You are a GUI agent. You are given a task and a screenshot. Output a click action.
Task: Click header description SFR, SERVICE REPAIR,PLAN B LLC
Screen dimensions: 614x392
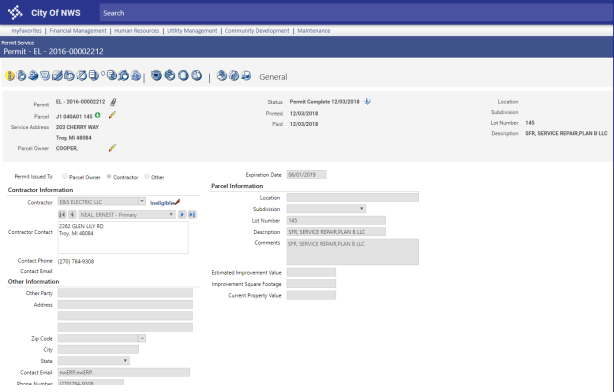[x=566, y=134]
